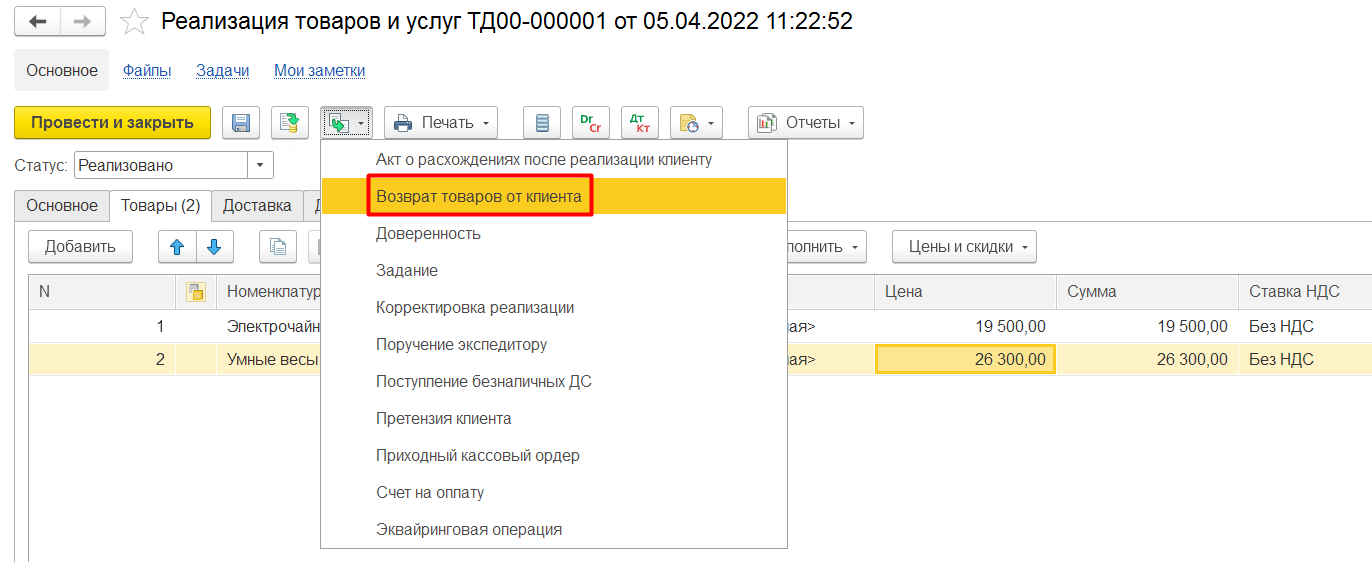The image size is (1372, 562).
Task: Move the row down with blue arrow
Action: coord(214,246)
